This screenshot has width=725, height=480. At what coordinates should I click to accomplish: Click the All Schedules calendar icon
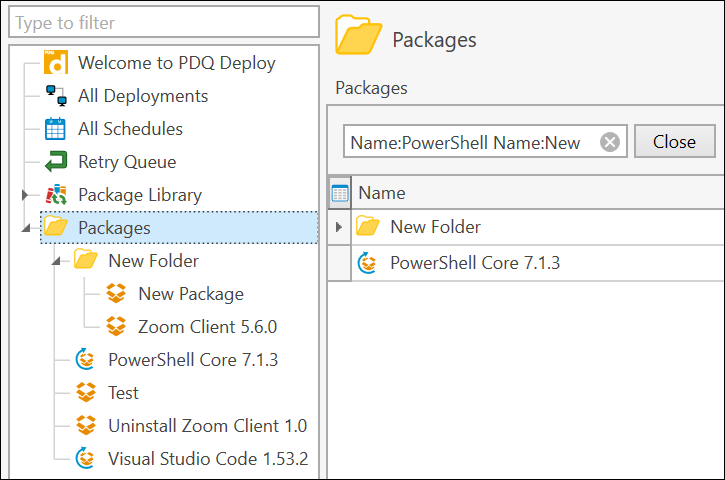[x=56, y=129]
